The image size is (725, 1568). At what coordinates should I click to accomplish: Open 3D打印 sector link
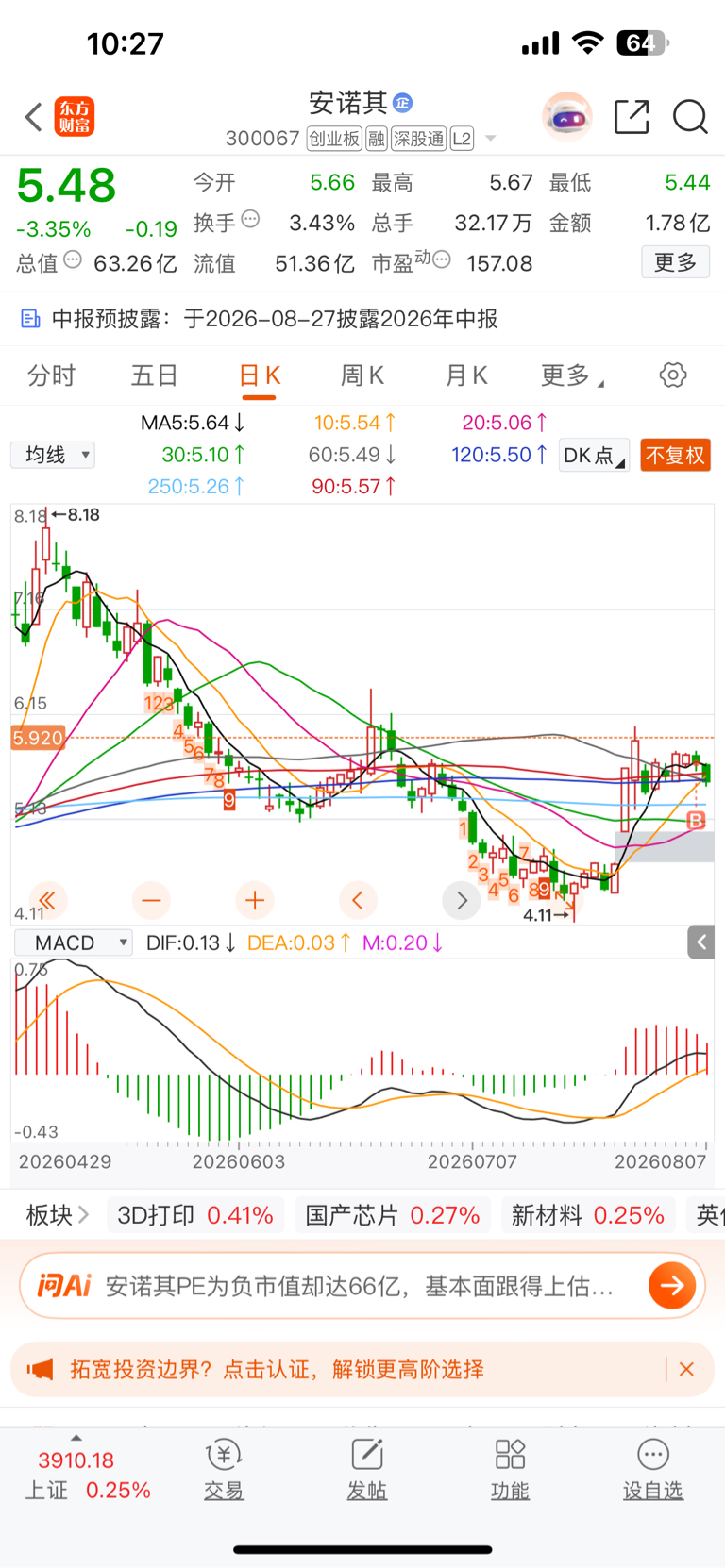pos(194,1215)
